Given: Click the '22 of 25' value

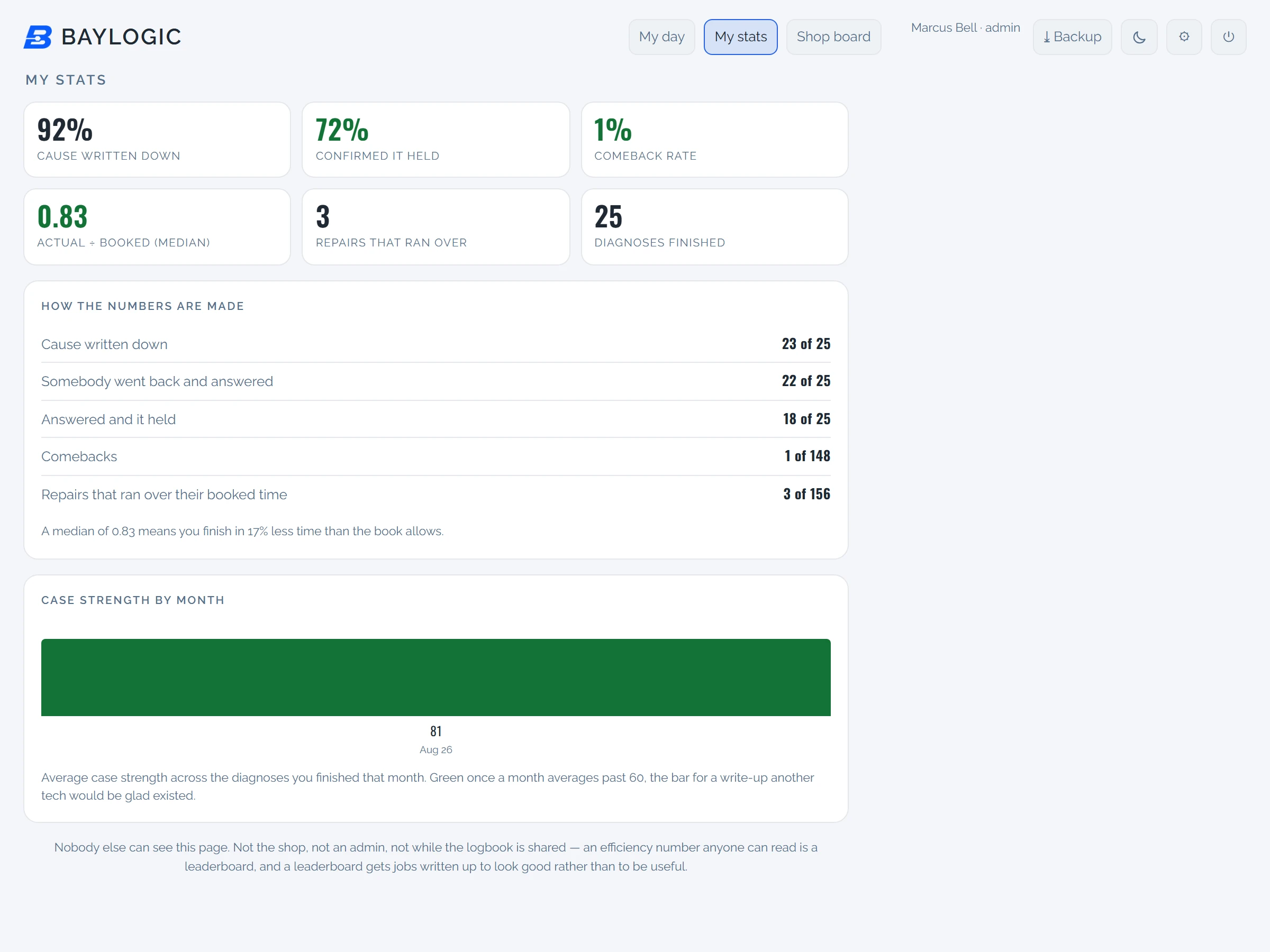Looking at the screenshot, I should pyautogui.click(x=805, y=380).
